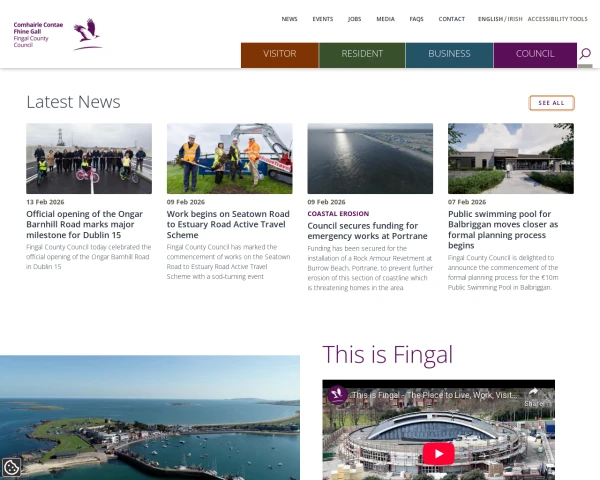This screenshot has width=600, height=480.
Task: Click the 'Latest News' heading
Action: click(73, 102)
